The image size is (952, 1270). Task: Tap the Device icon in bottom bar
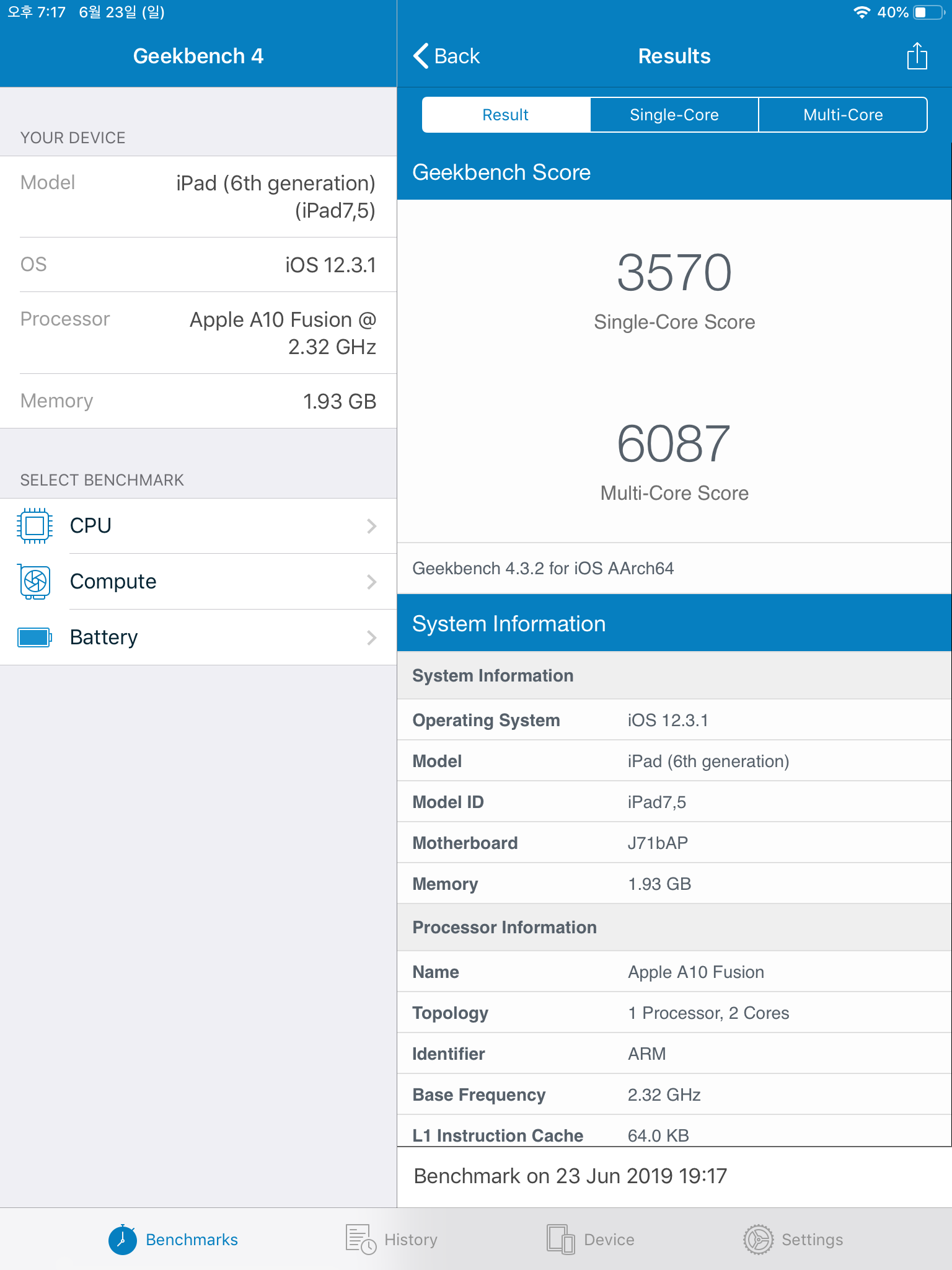point(561,1239)
